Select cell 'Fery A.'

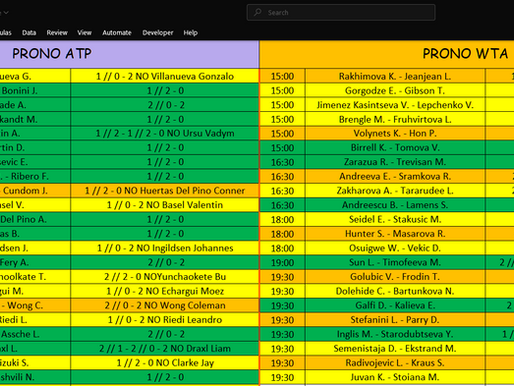pyautogui.click(x=35, y=262)
